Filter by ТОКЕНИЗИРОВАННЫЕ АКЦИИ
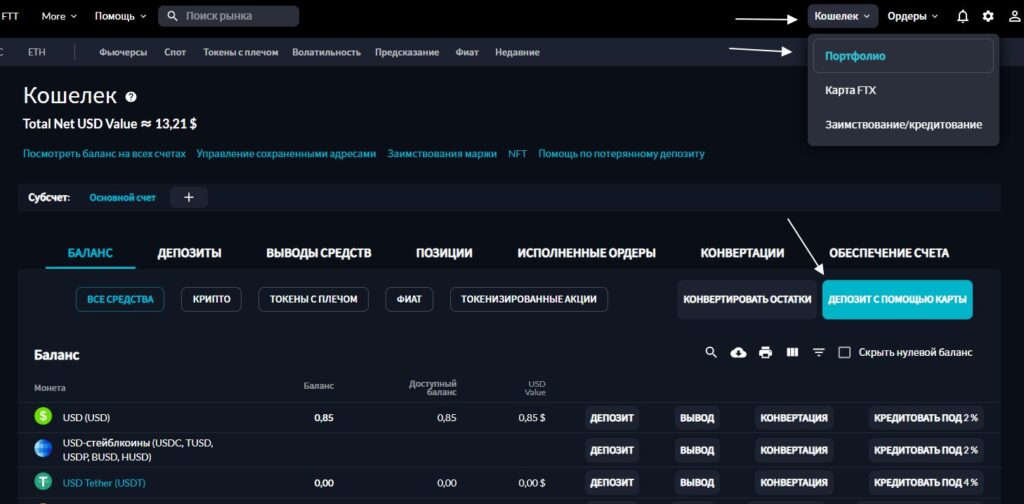Screen dimensions: 1024x504 coord(529,300)
